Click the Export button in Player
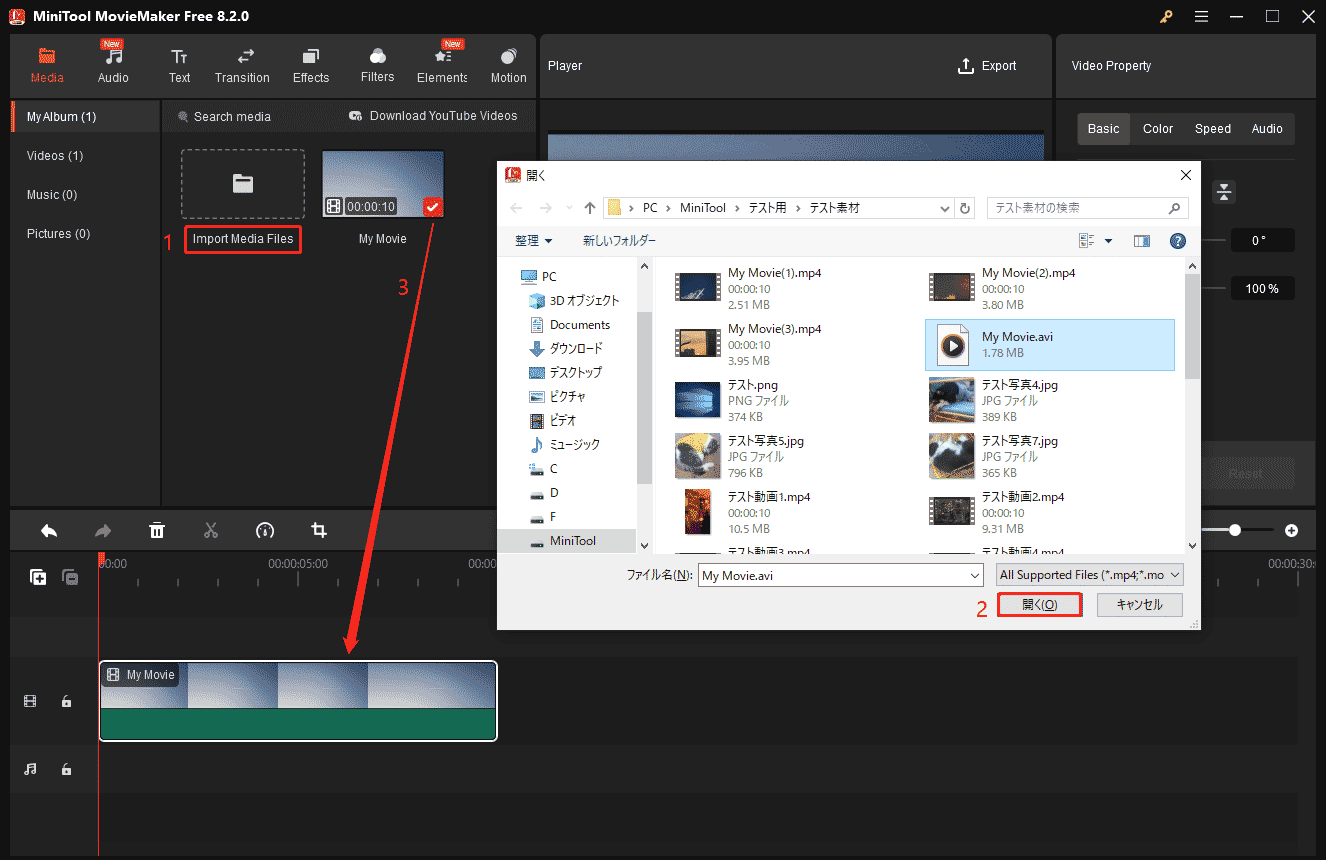Image resolution: width=1326 pixels, height=860 pixels. point(987,66)
